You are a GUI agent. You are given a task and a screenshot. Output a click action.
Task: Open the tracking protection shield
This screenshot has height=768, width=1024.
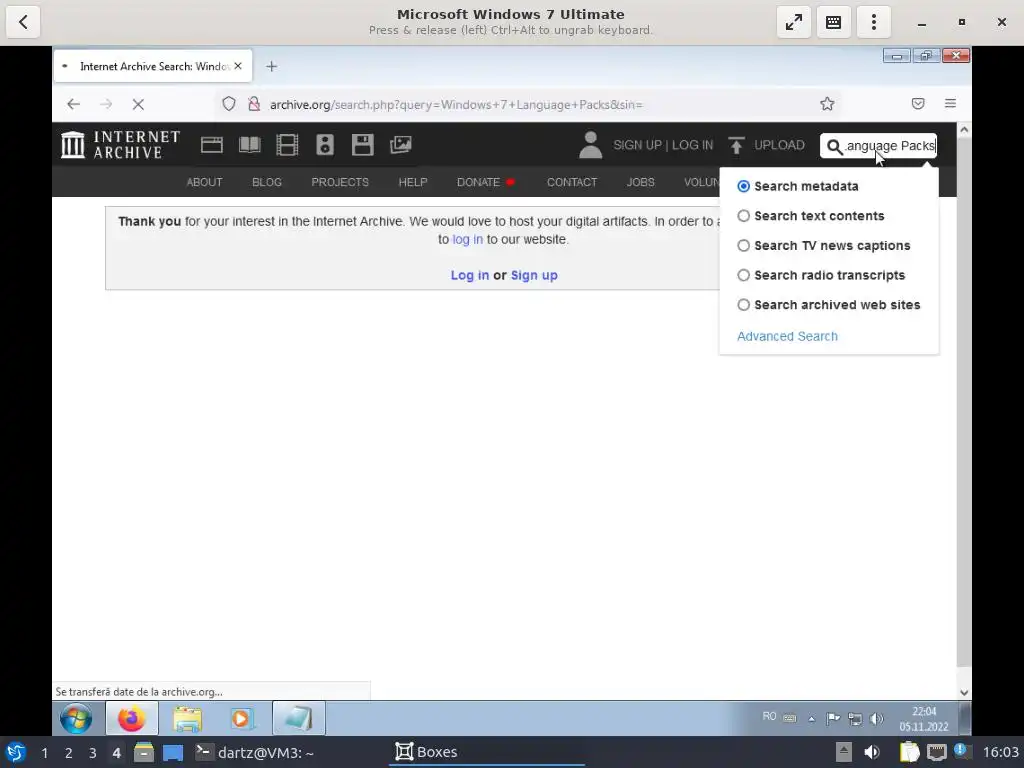coord(229,104)
